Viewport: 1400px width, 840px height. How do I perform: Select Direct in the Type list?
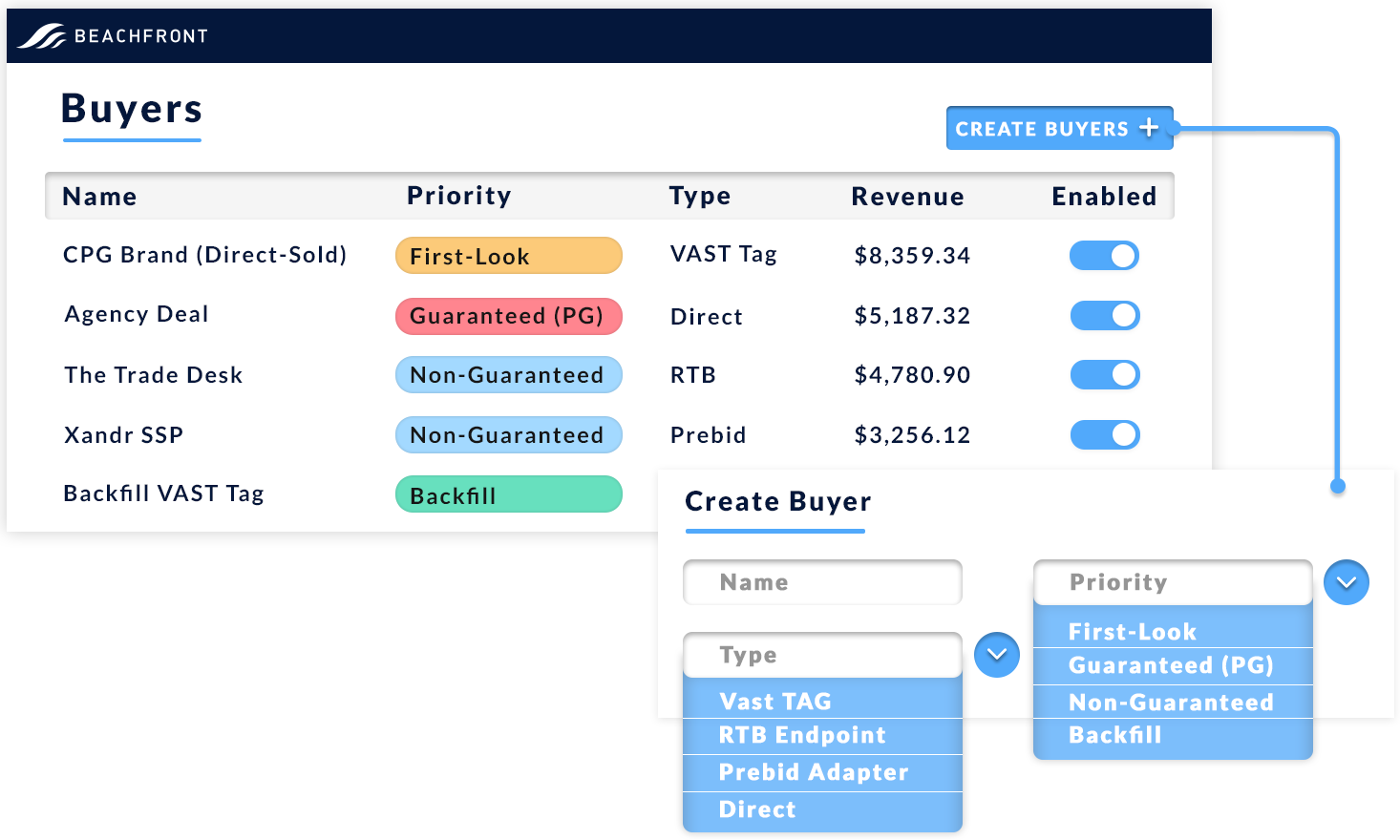click(x=822, y=809)
